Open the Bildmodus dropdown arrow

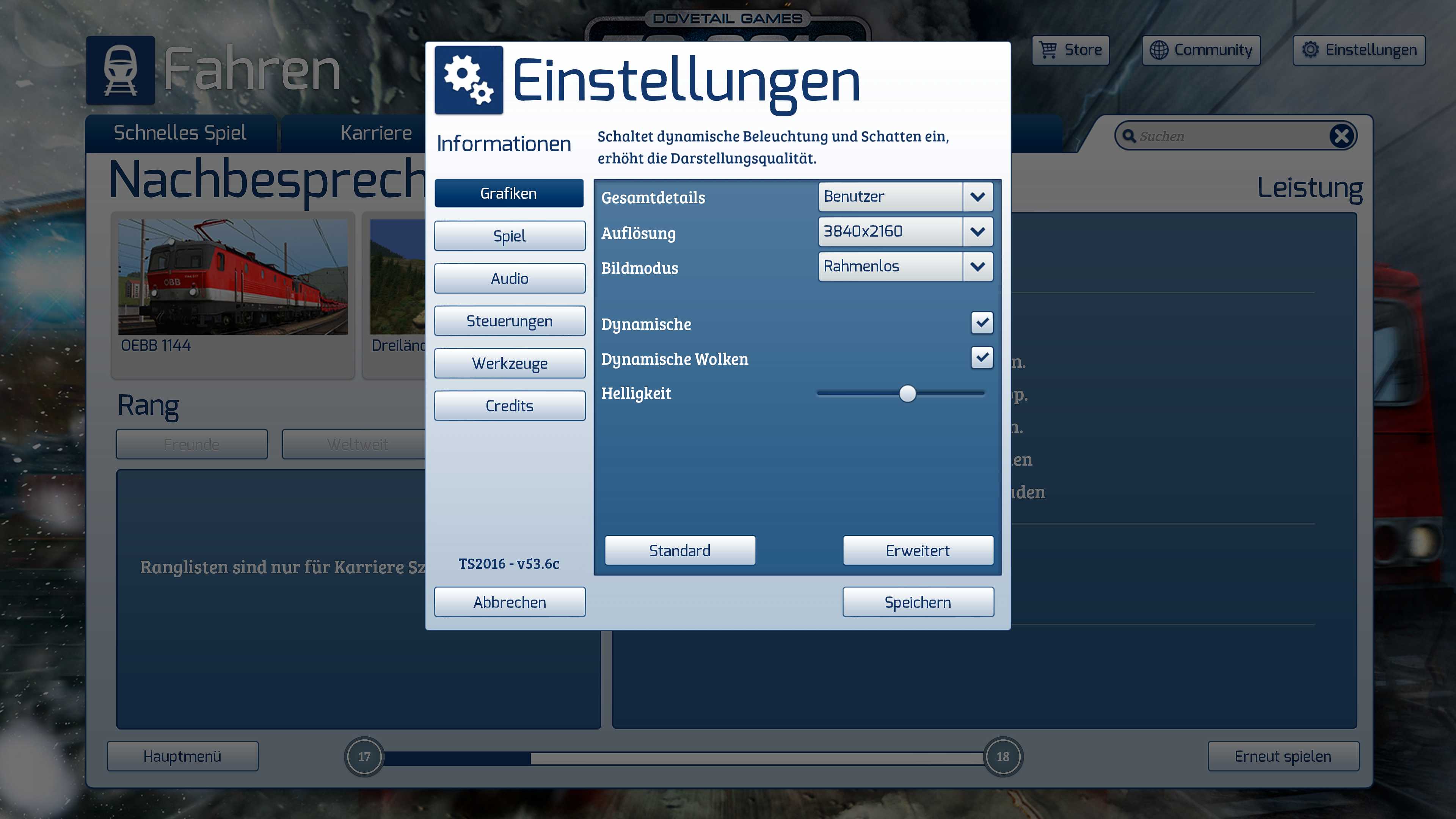coord(978,267)
